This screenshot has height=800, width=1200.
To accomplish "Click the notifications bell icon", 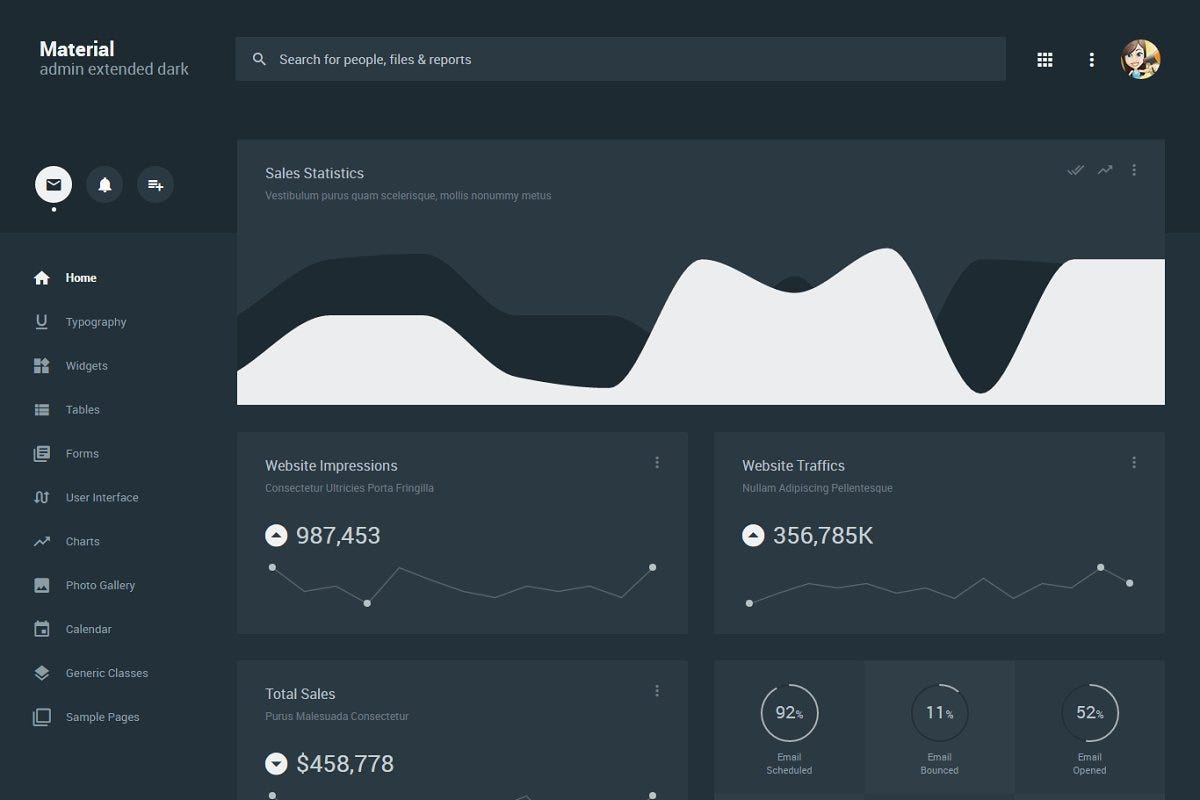I will coord(104,184).
